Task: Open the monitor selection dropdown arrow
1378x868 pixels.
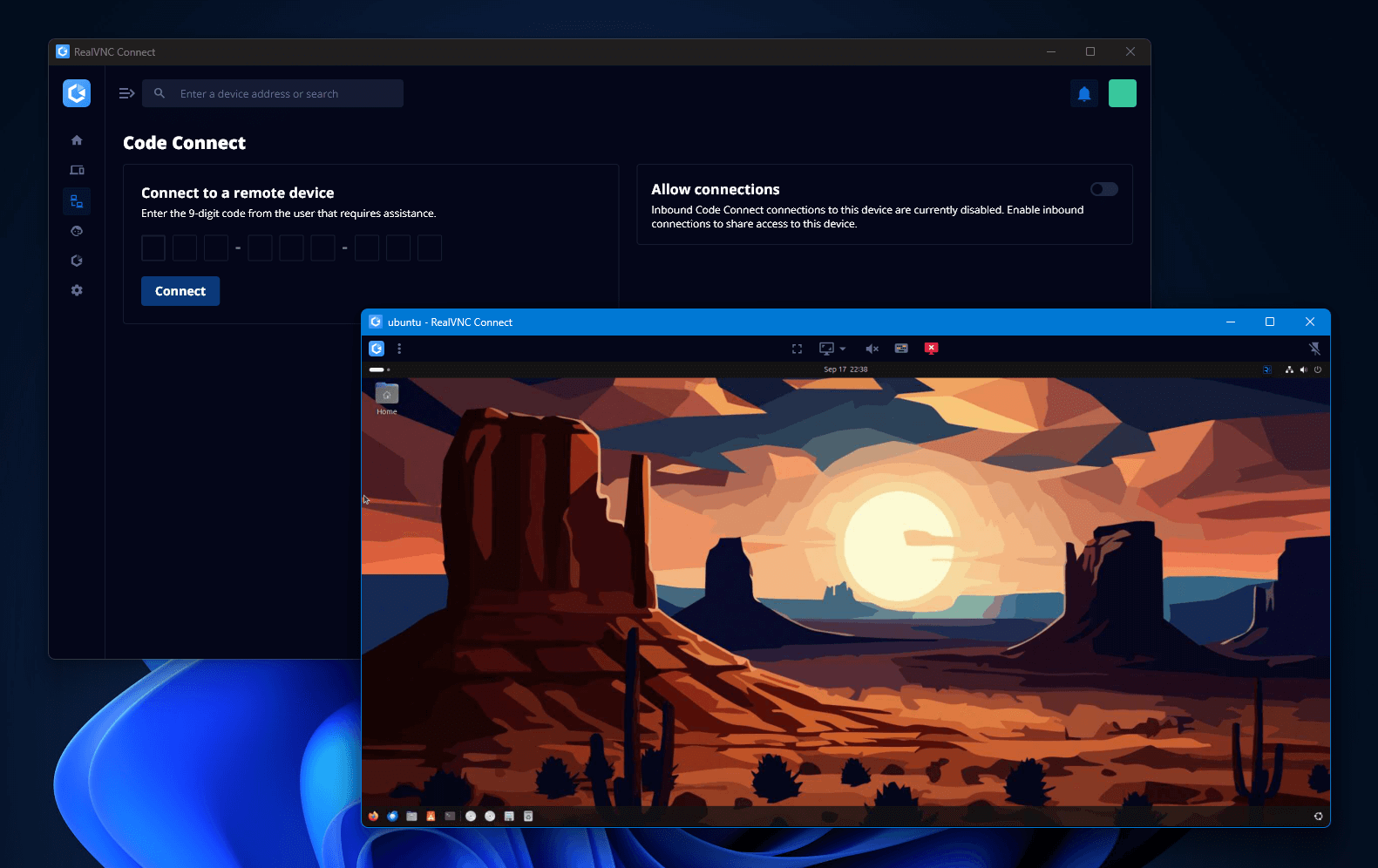Action: tap(843, 349)
